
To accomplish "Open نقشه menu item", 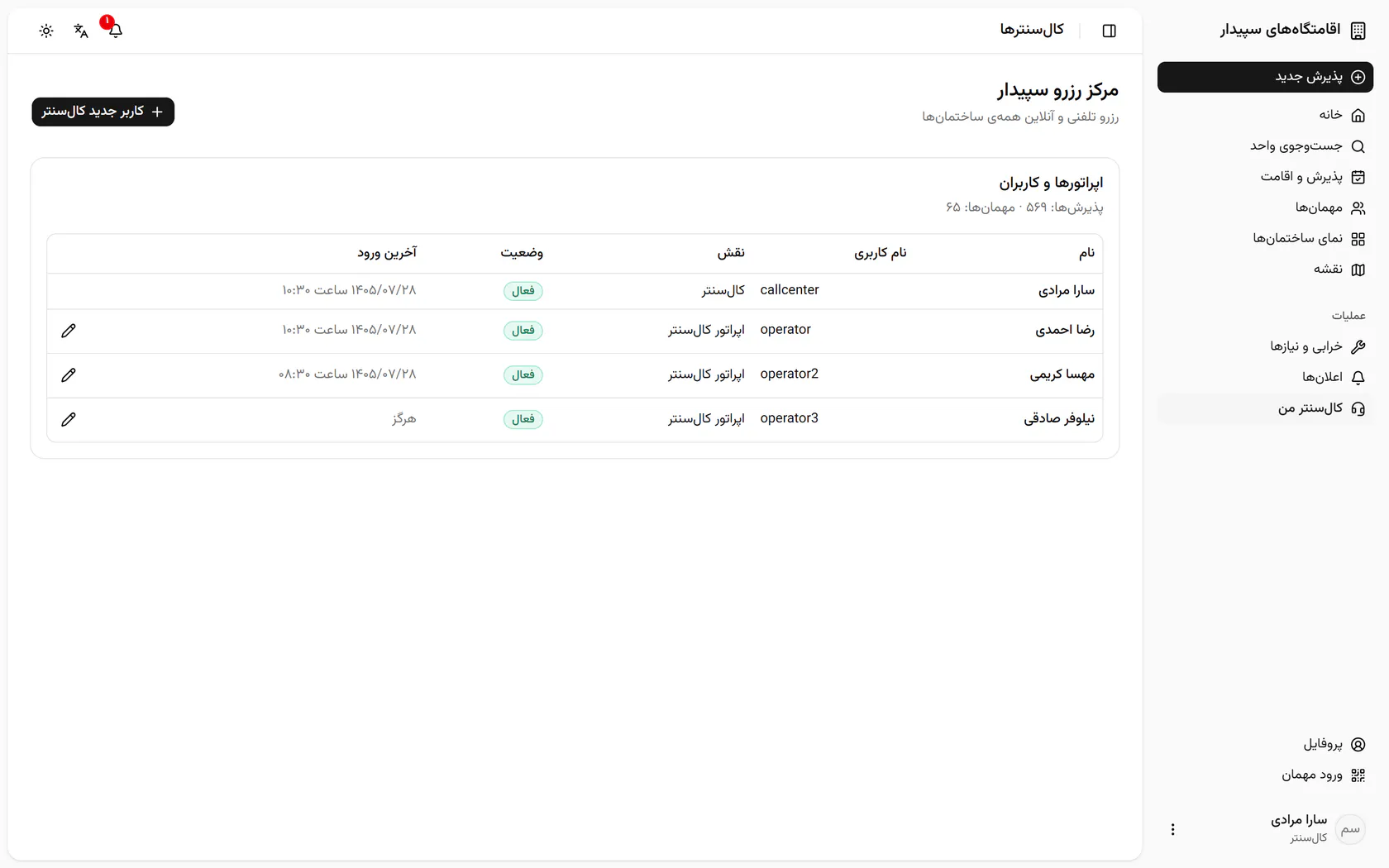I will tap(1265, 269).
